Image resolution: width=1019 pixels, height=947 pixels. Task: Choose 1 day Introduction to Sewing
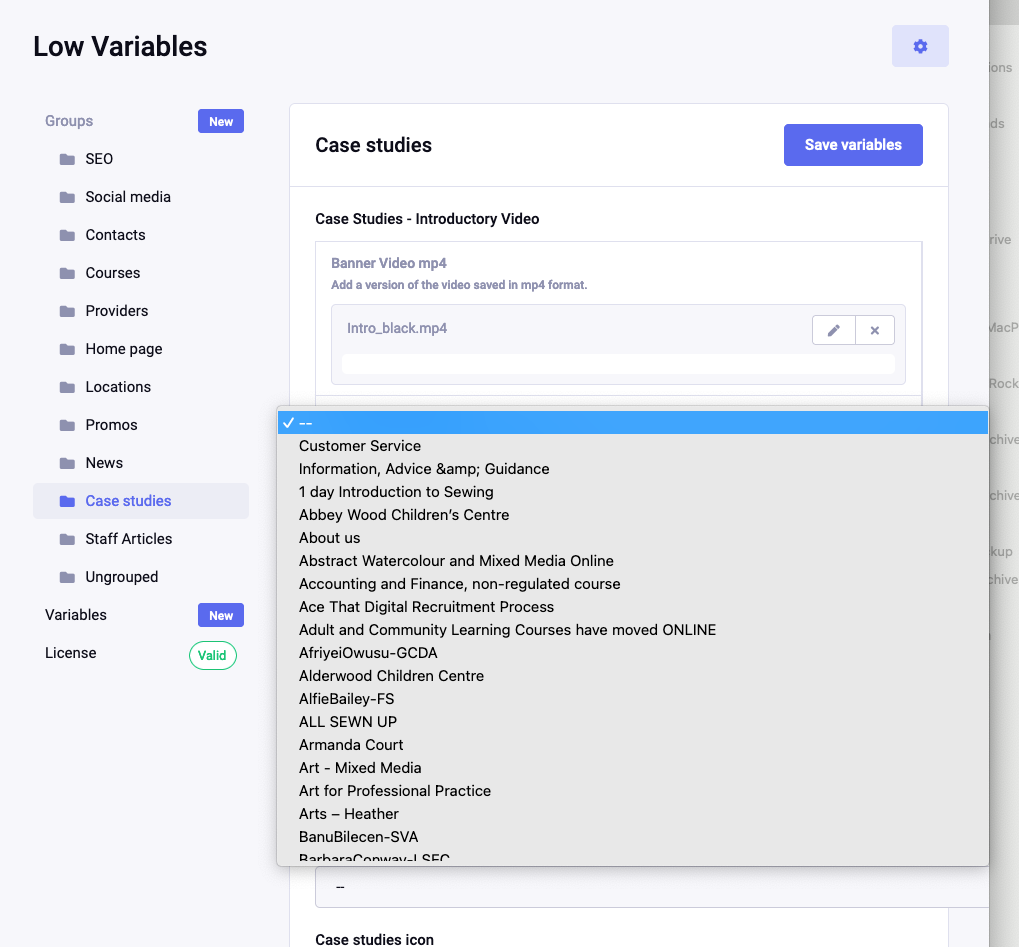(x=633, y=492)
